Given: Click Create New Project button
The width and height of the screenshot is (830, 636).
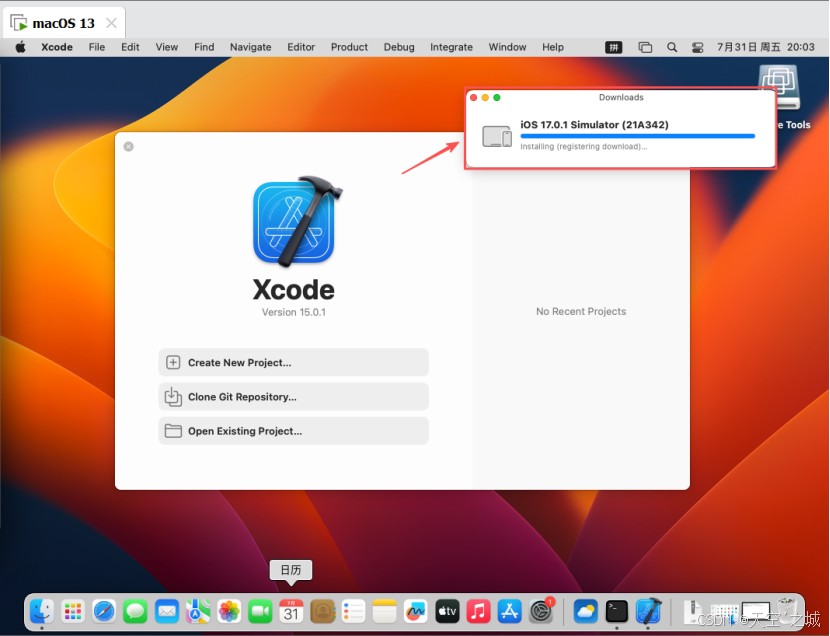Looking at the screenshot, I should click(293, 362).
